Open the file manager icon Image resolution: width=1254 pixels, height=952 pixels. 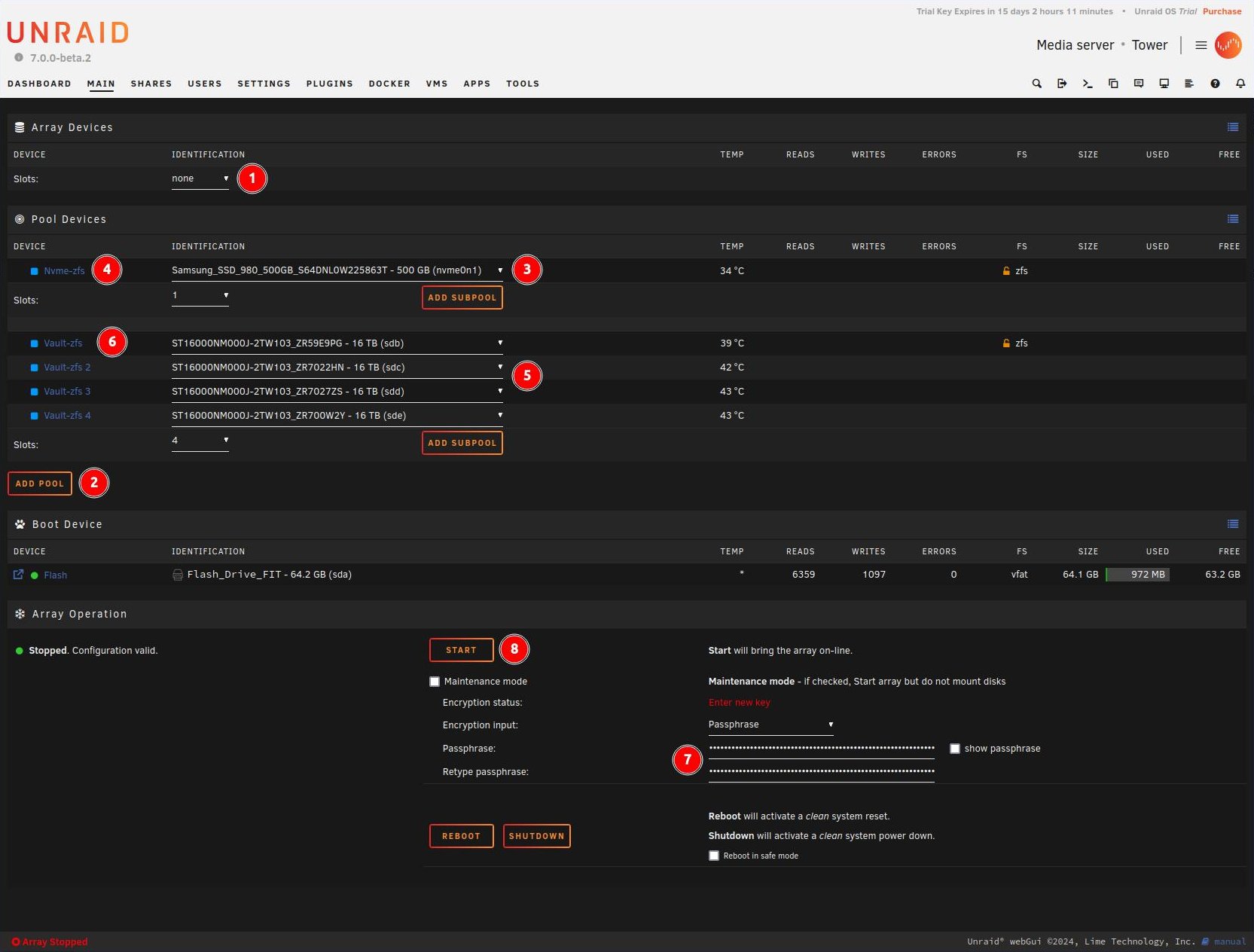1113,84
